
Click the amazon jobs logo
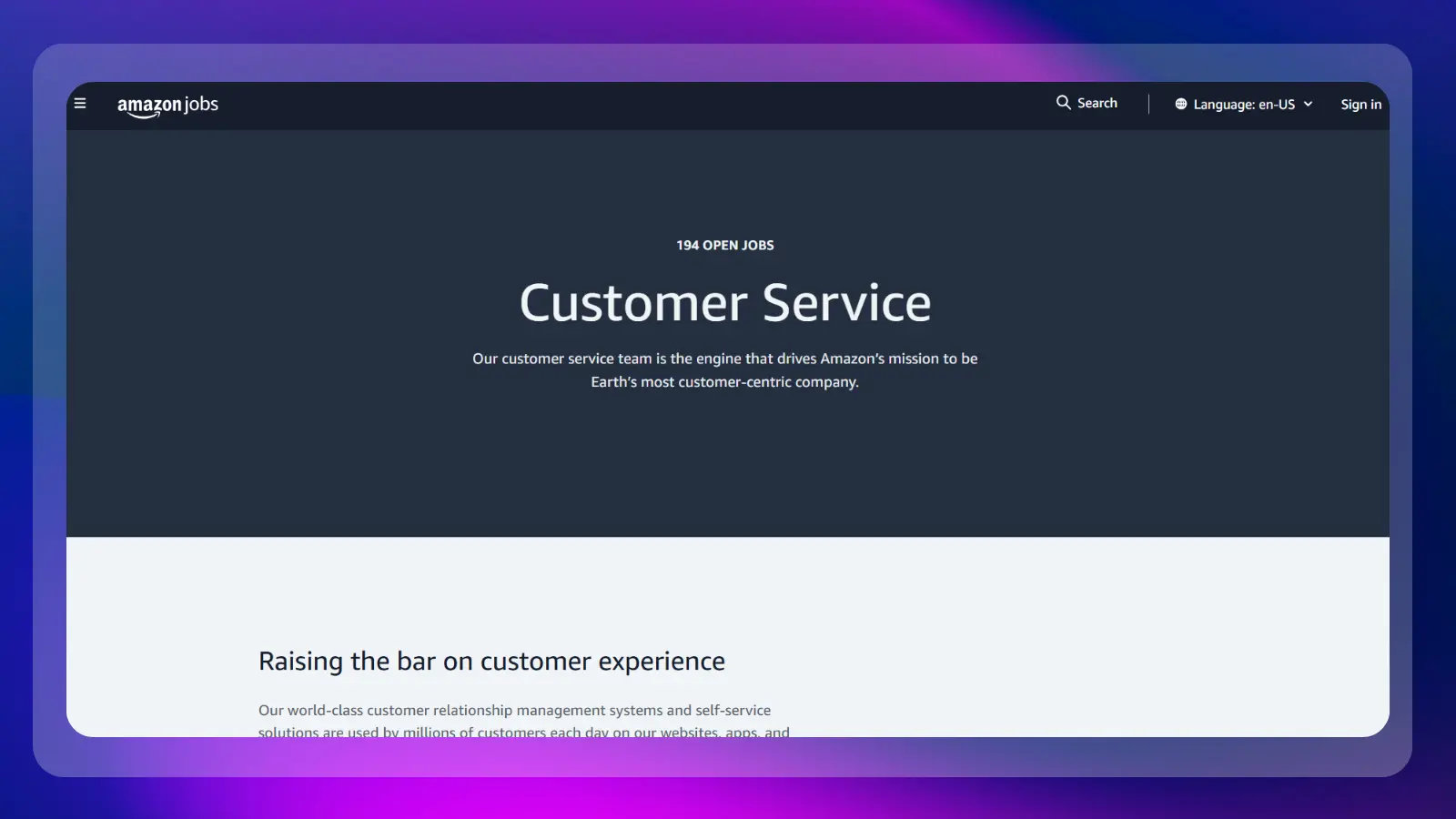click(167, 106)
